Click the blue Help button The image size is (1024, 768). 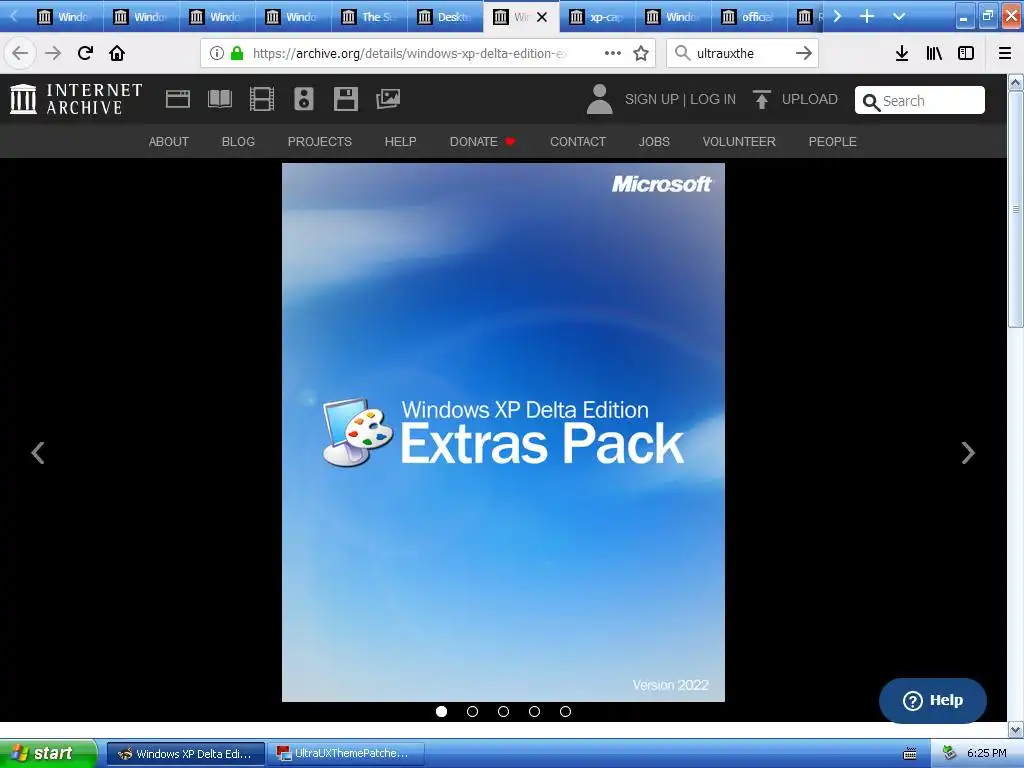click(x=933, y=700)
